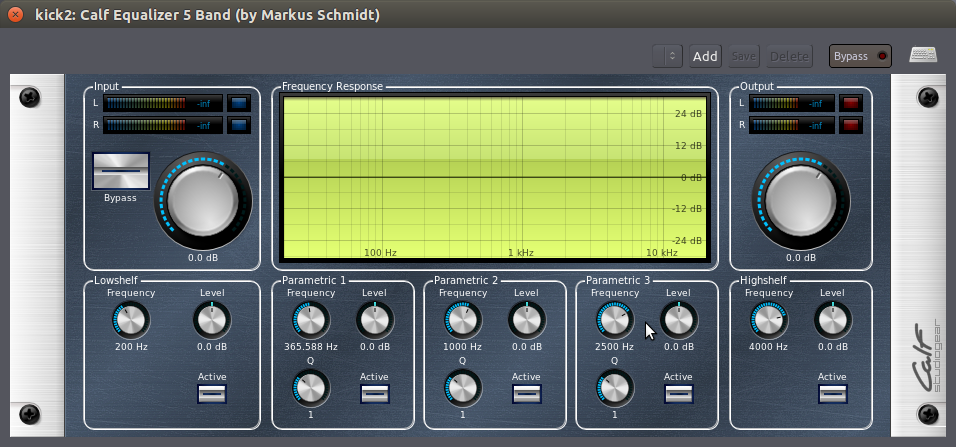Close the Calf Equalizer window

(x=15, y=15)
